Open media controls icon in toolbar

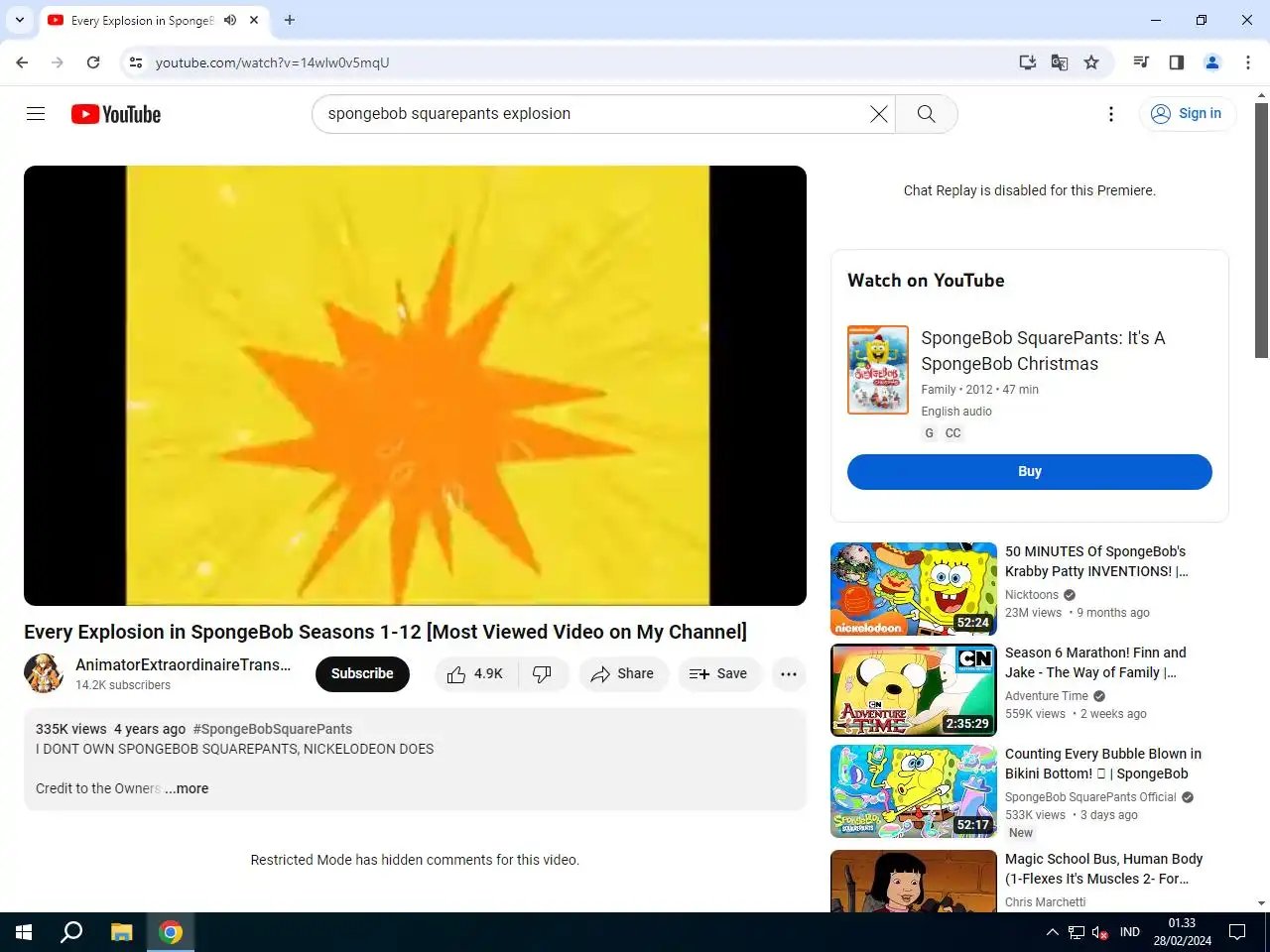[1141, 62]
